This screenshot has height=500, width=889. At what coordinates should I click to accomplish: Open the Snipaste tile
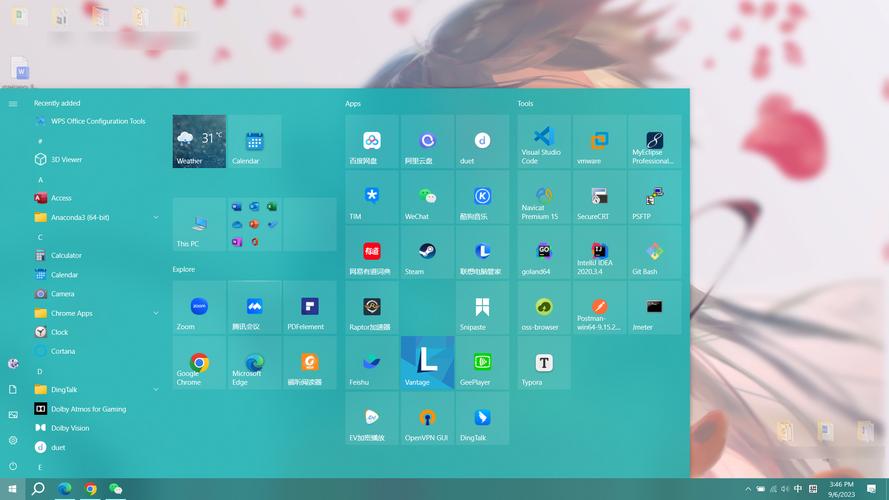tap(482, 307)
